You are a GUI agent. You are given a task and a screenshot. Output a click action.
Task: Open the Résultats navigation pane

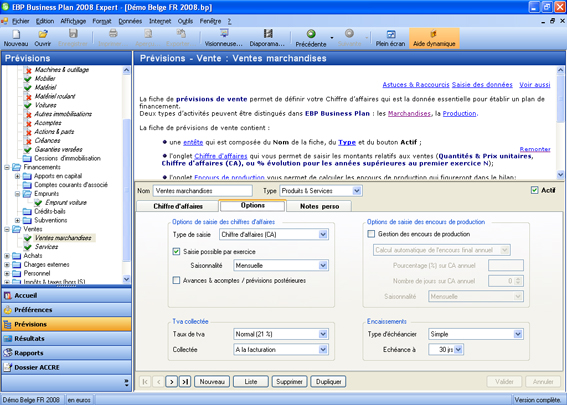67,338
